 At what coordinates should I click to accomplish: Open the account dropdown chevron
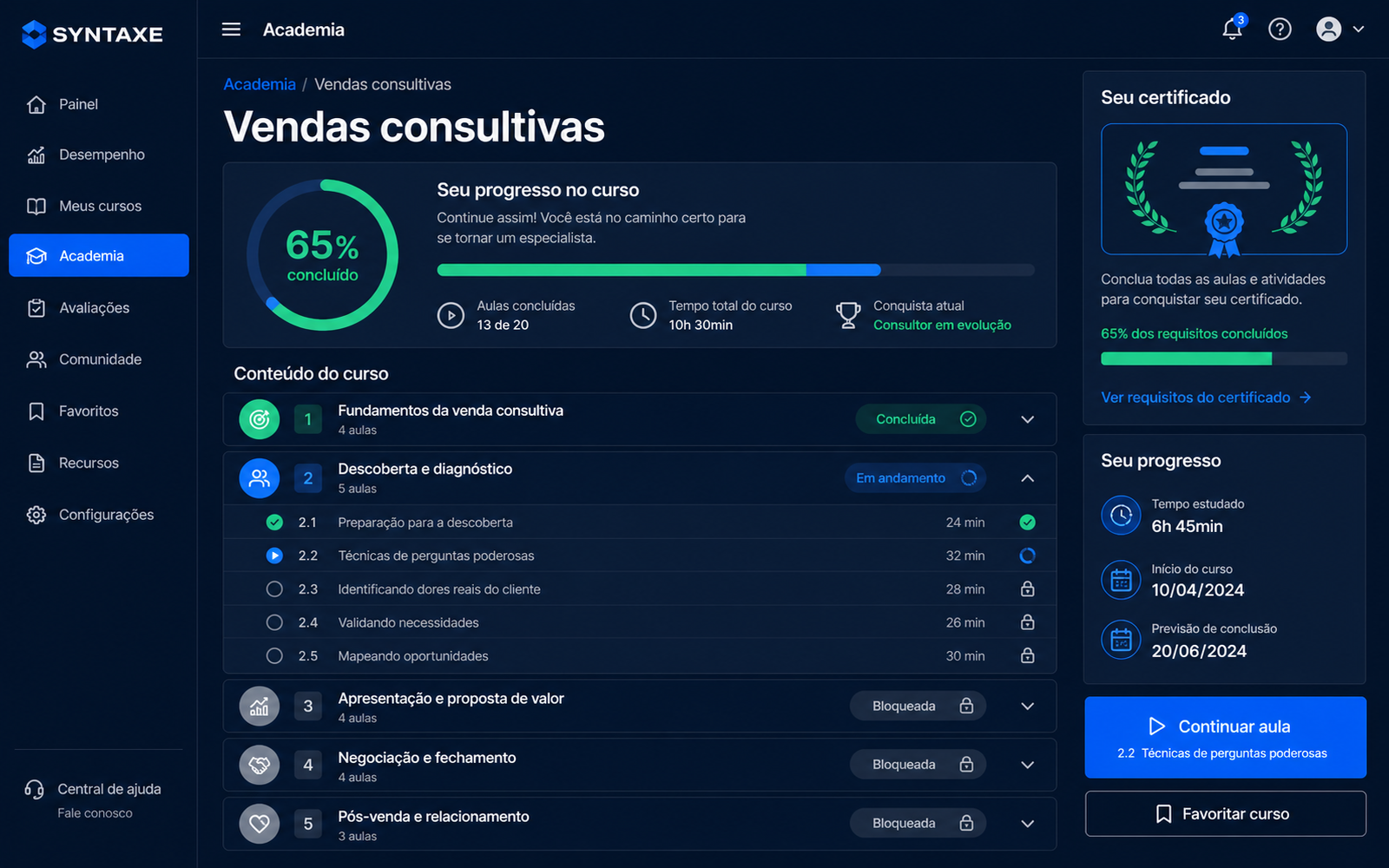[1359, 30]
